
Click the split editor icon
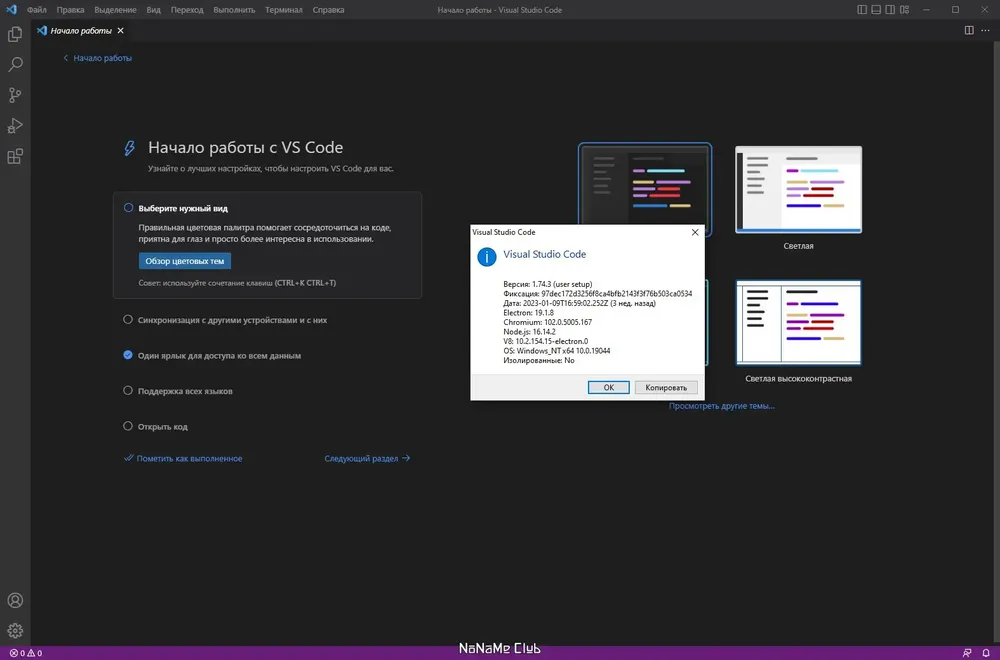[969, 31]
